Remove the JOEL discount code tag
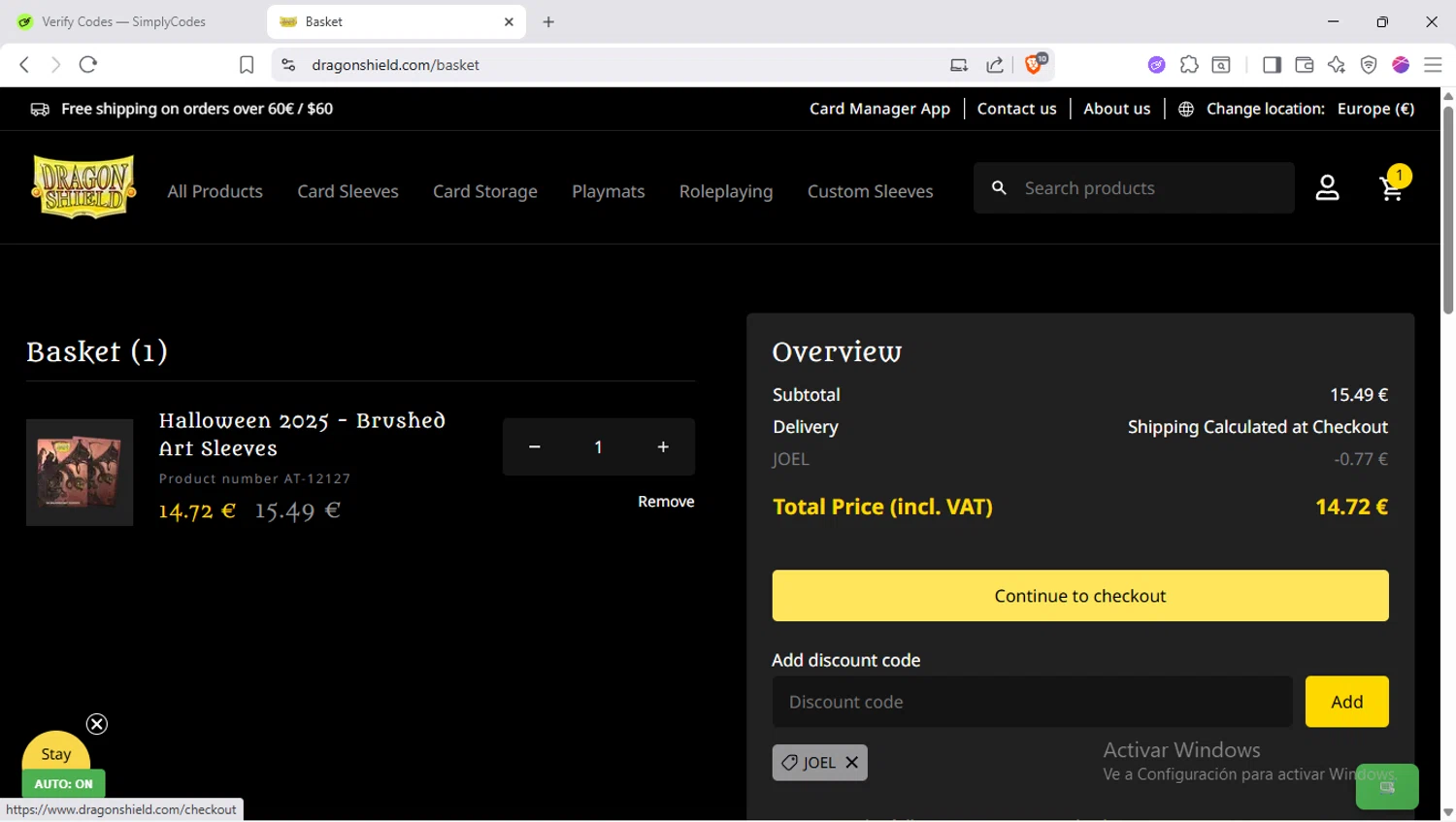This screenshot has height=822, width=1456. [x=851, y=762]
